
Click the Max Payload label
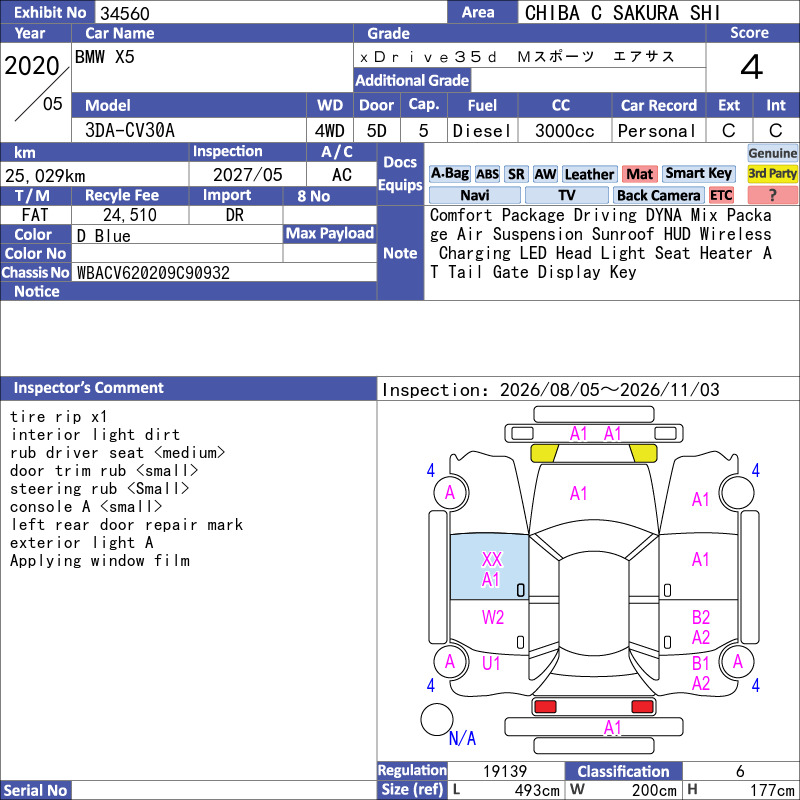(x=330, y=234)
